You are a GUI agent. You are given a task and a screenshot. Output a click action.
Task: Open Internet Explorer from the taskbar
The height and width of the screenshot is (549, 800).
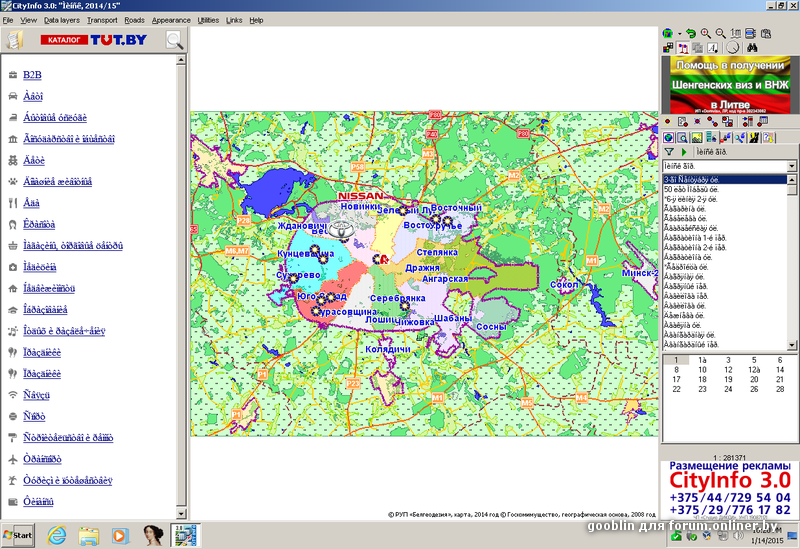click(58, 535)
